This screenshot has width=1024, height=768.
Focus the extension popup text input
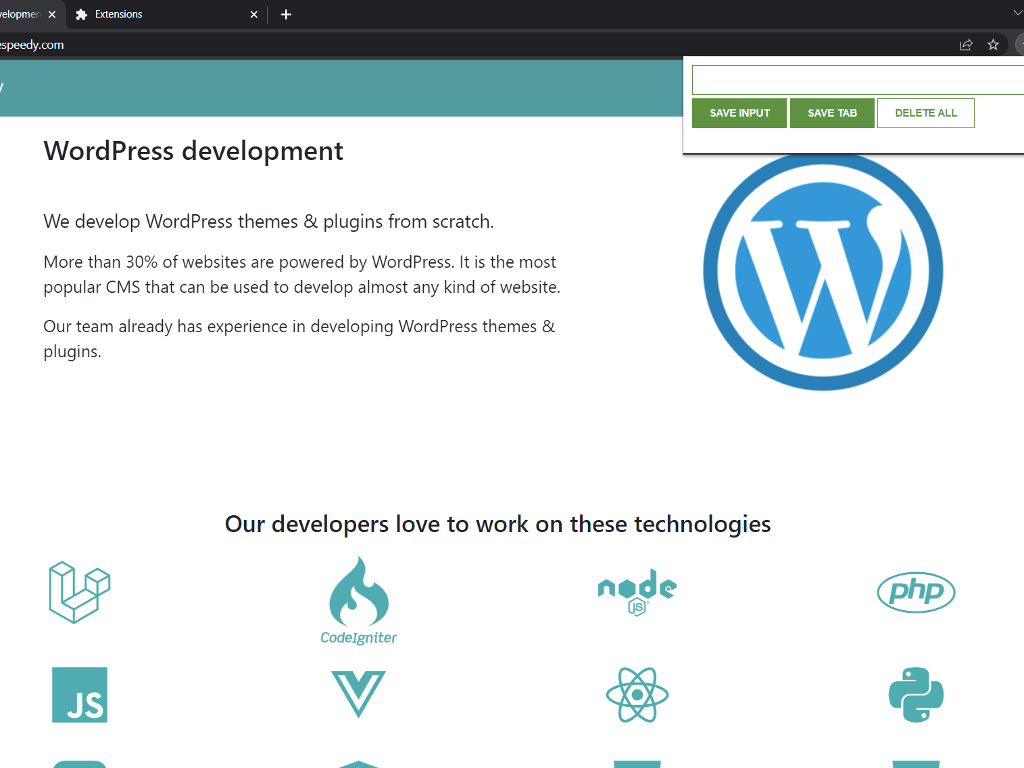tap(858, 80)
